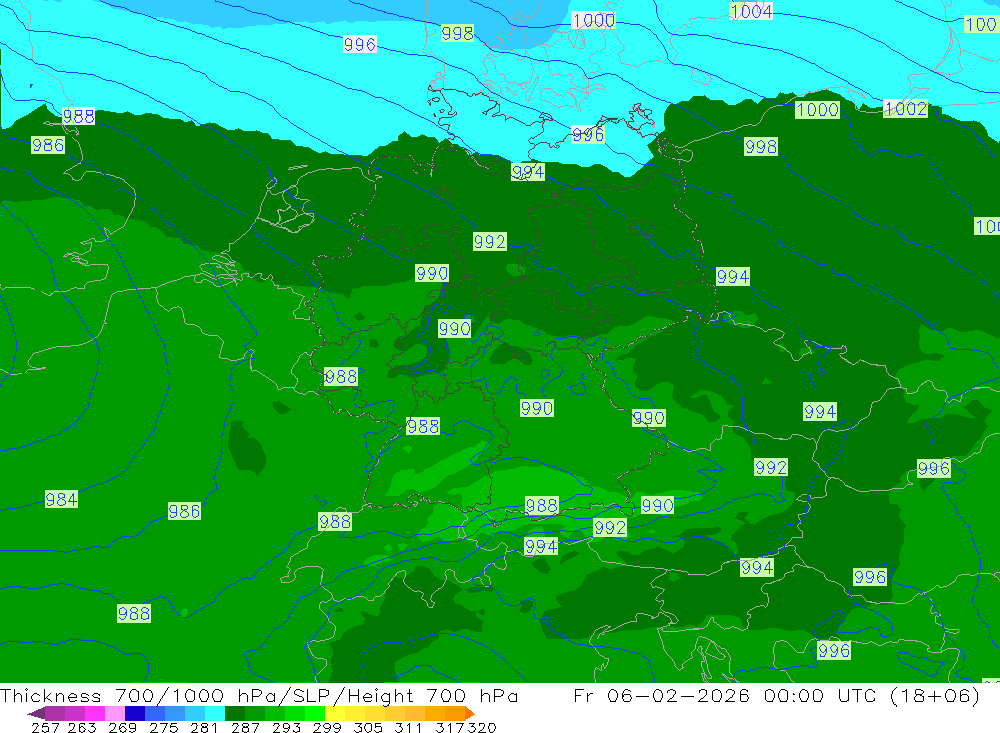Select the cyan swatch in the color scale
The image size is (1000, 733).
215,713
